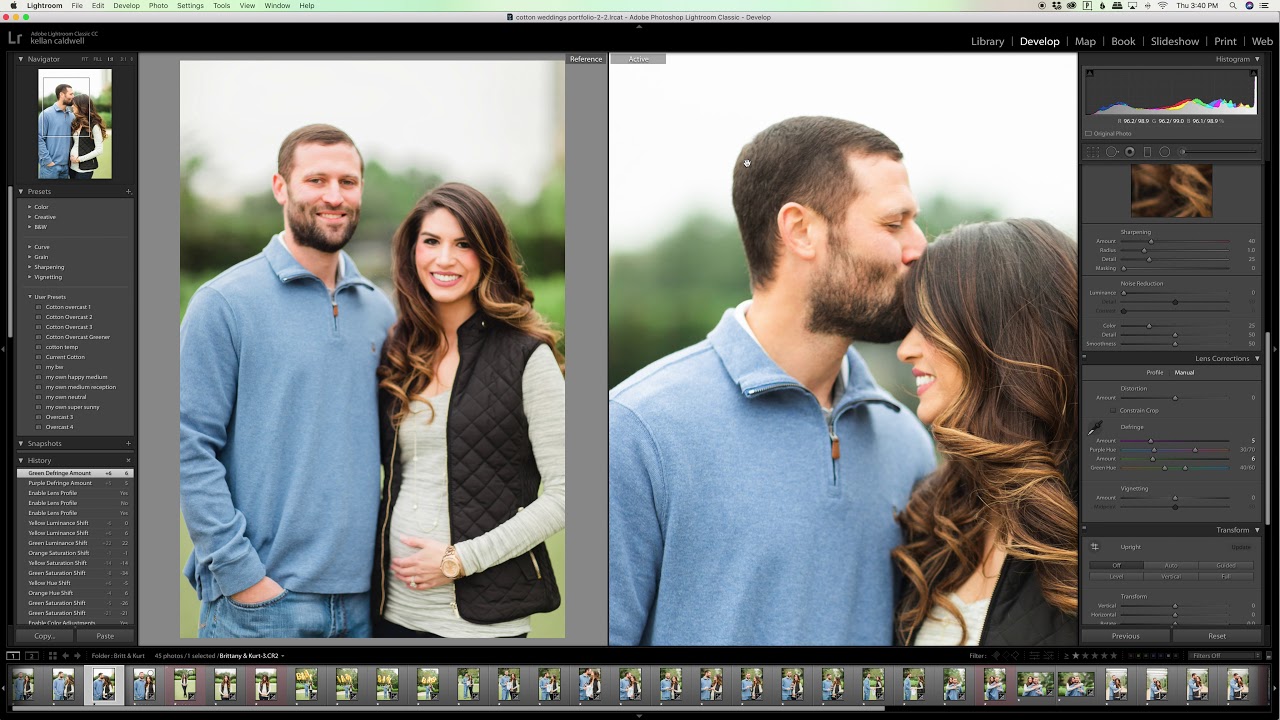Viewport: 1280px width, 720px height.
Task: Collapse the History panel
Action: coord(21,460)
